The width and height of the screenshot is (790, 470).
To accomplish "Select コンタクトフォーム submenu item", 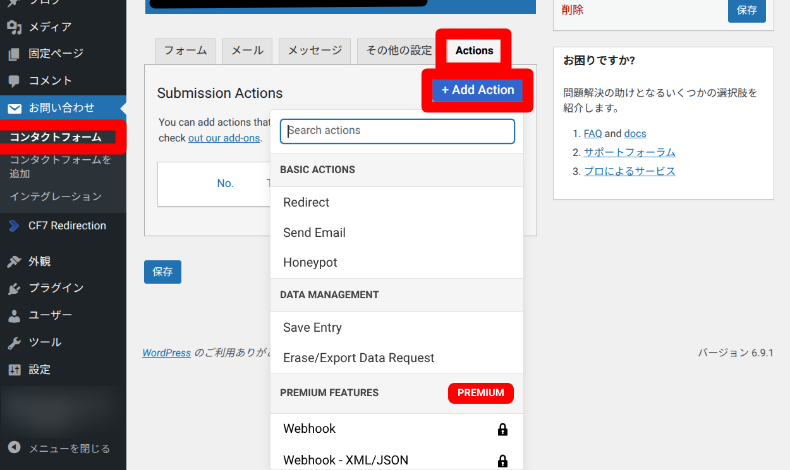I will click(56, 137).
